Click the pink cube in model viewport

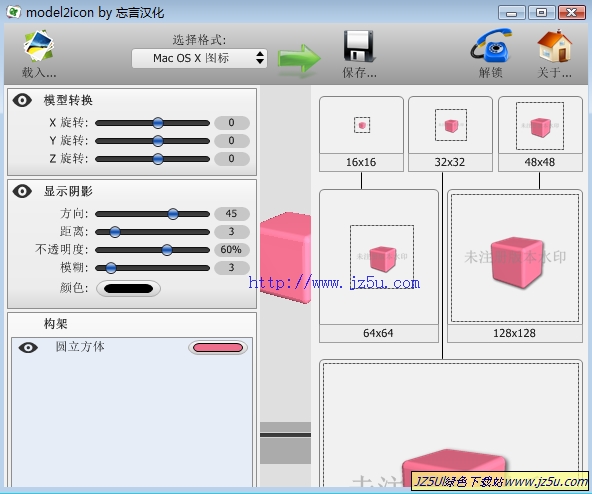pyautogui.click(x=285, y=258)
